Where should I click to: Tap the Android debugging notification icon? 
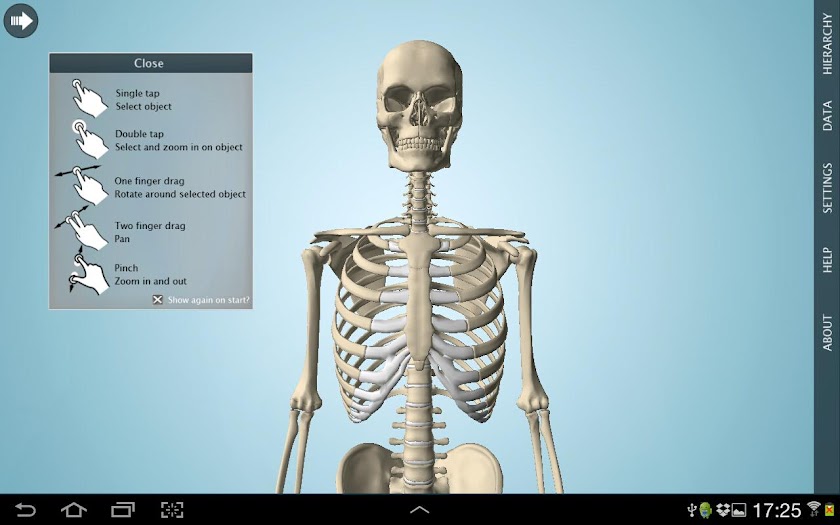706,510
